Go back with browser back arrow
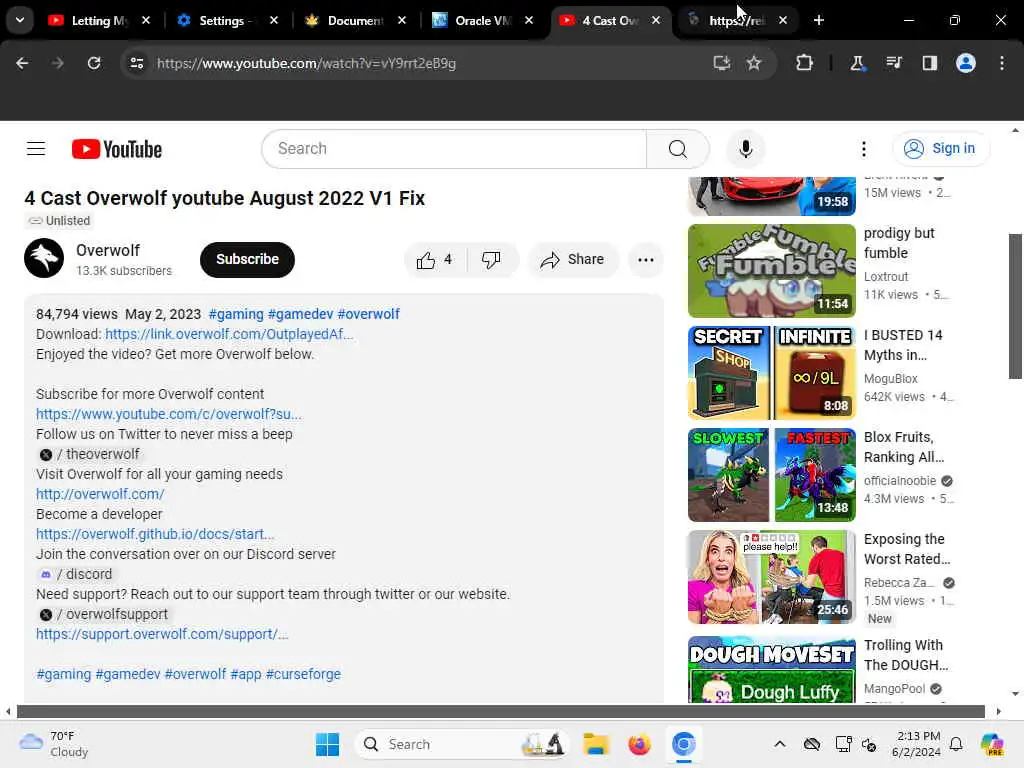Viewport: 1024px width, 768px height. tap(22, 63)
